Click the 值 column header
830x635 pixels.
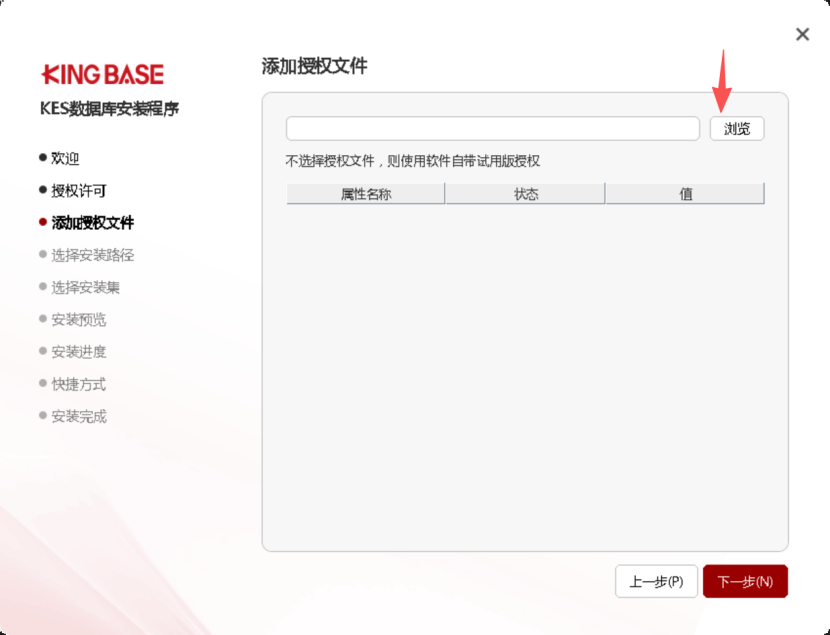(x=685, y=194)
